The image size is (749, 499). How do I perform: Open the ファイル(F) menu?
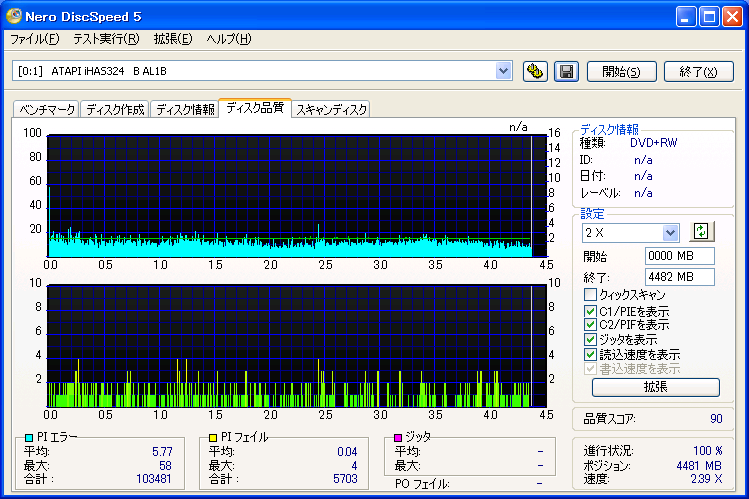[x=35, y=39]
